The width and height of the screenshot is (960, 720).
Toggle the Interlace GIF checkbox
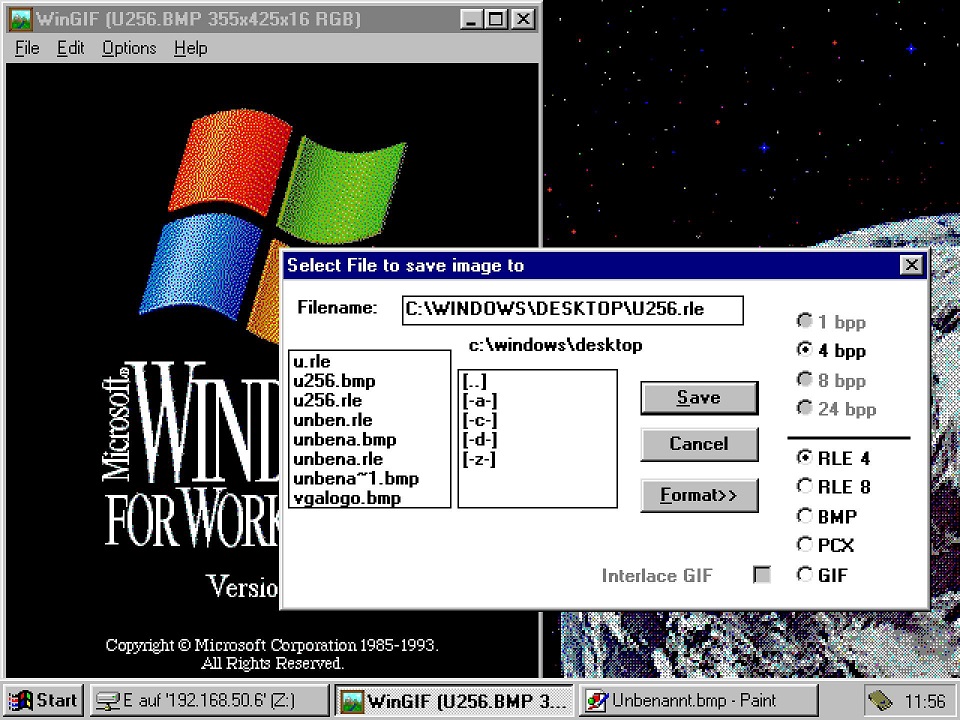coord(762,575)
